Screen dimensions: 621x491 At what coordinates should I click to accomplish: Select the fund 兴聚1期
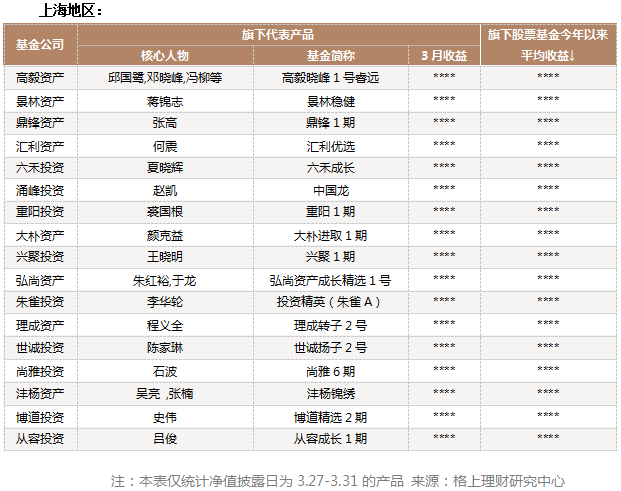pyautogui.click(x=331, y=257)
